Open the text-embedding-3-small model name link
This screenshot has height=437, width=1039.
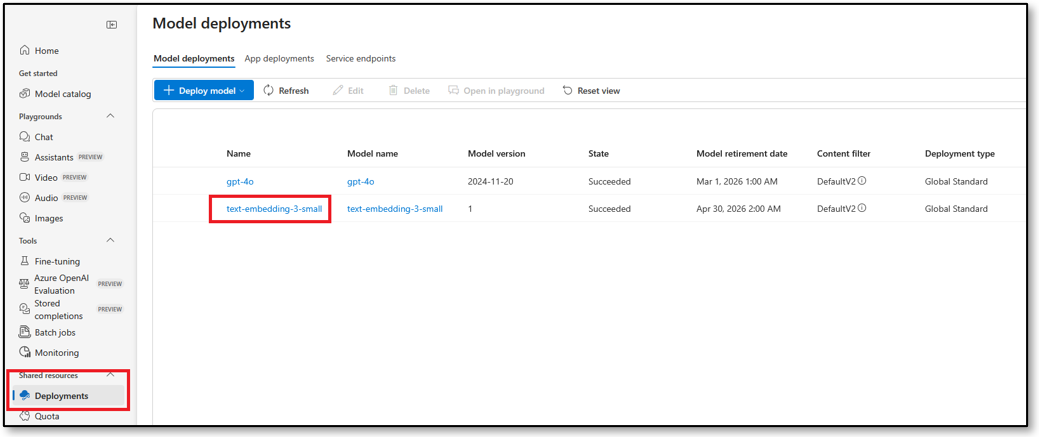[x=395, y=208]
